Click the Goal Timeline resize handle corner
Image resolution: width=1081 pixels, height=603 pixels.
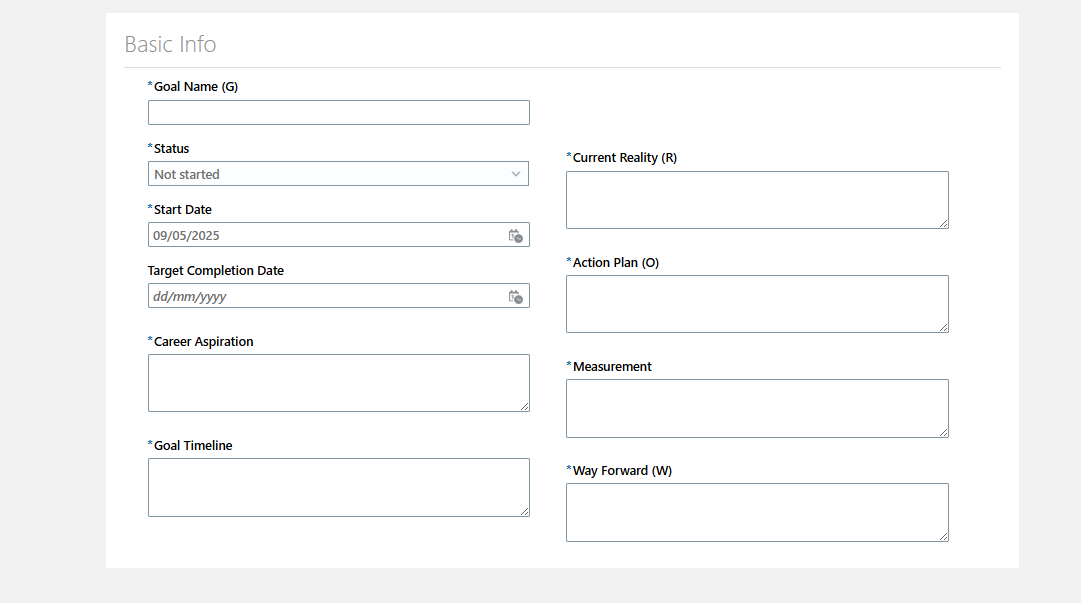(x=525, y=511)
